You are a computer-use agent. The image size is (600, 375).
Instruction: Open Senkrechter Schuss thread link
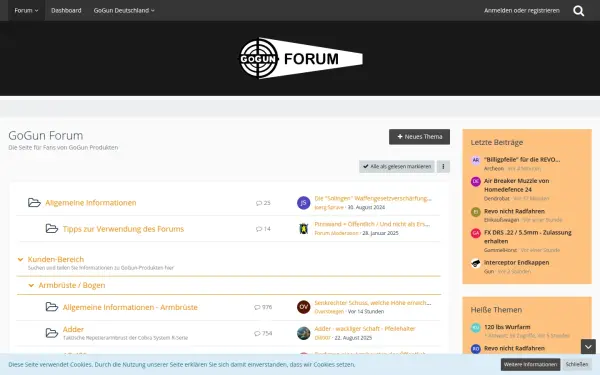coord(373,303)
